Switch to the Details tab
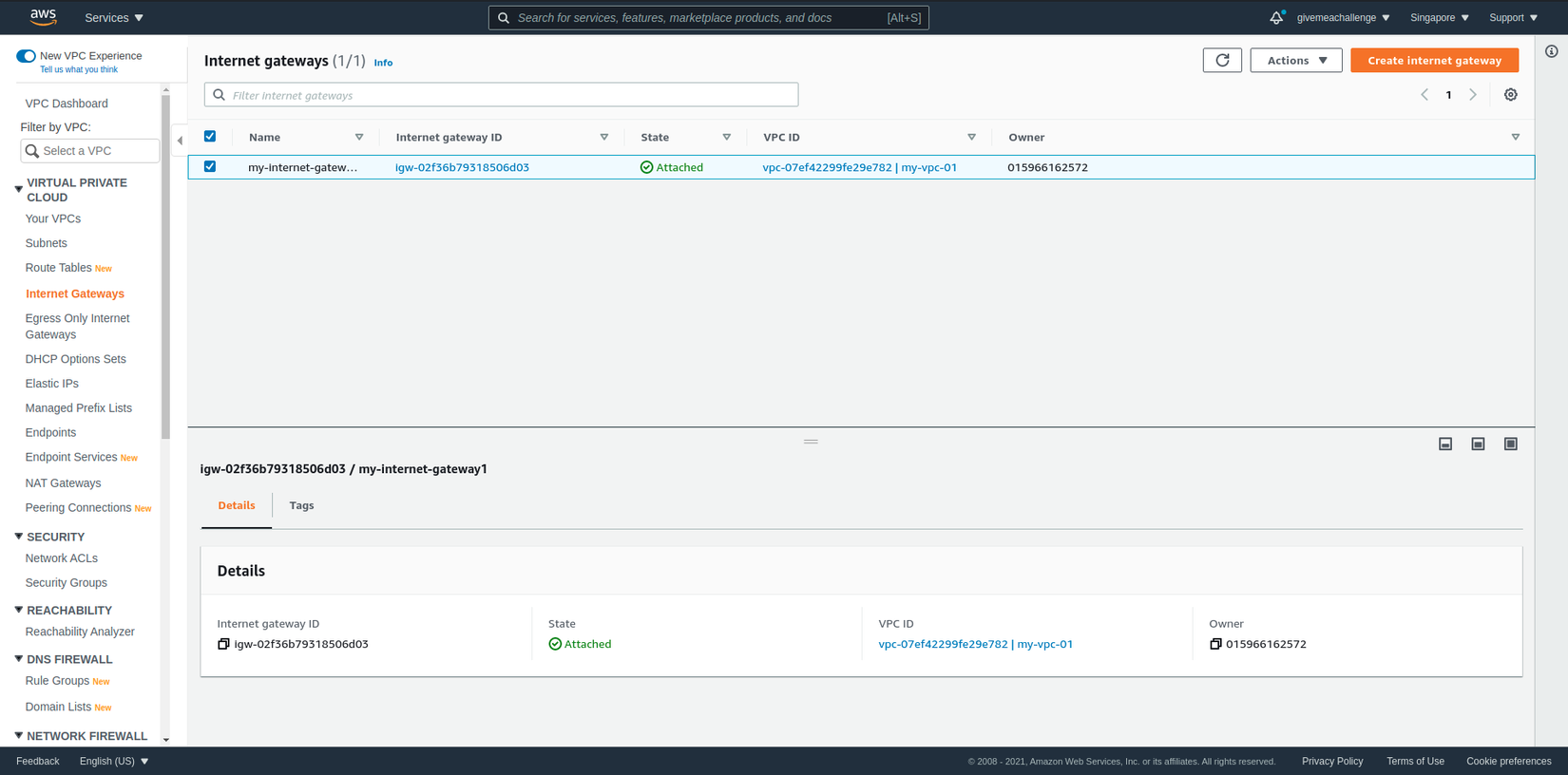This screenshot has width=1568, height=775. click(237, 505)
